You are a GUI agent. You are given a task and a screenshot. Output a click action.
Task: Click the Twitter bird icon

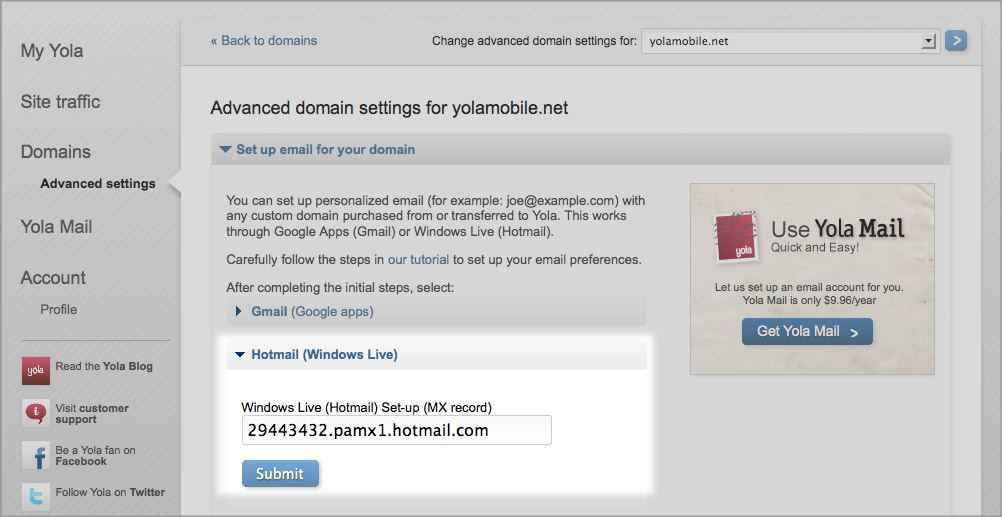coord(36,497)
